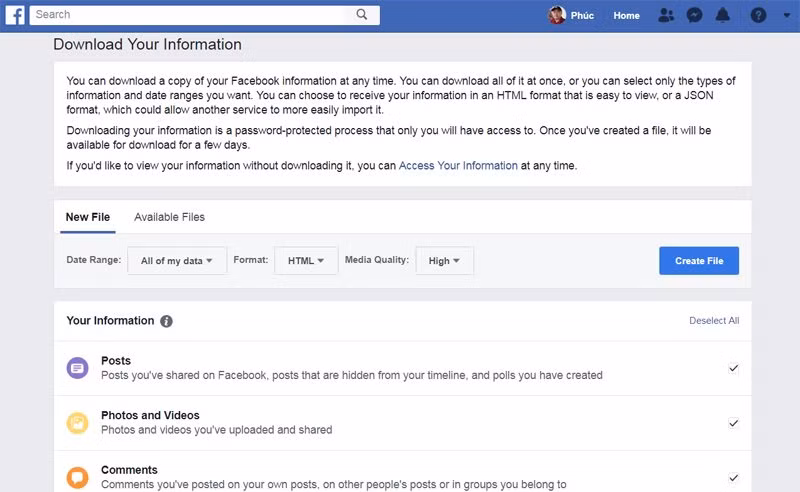Screen dimensions: 800x492
Task: Click the Create File button
Action: tap(699, 261)
